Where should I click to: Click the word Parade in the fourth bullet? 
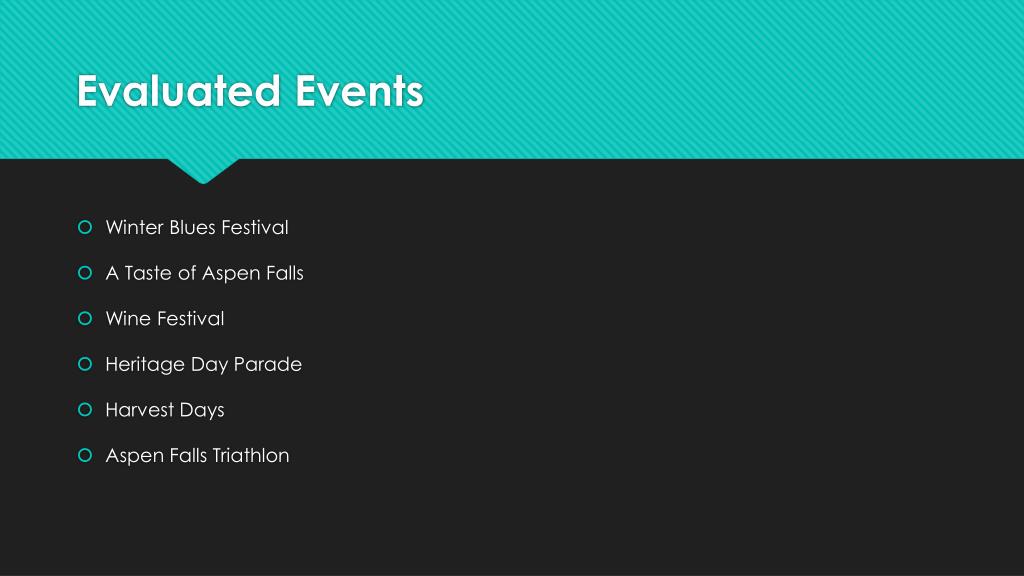click(268, 364)
